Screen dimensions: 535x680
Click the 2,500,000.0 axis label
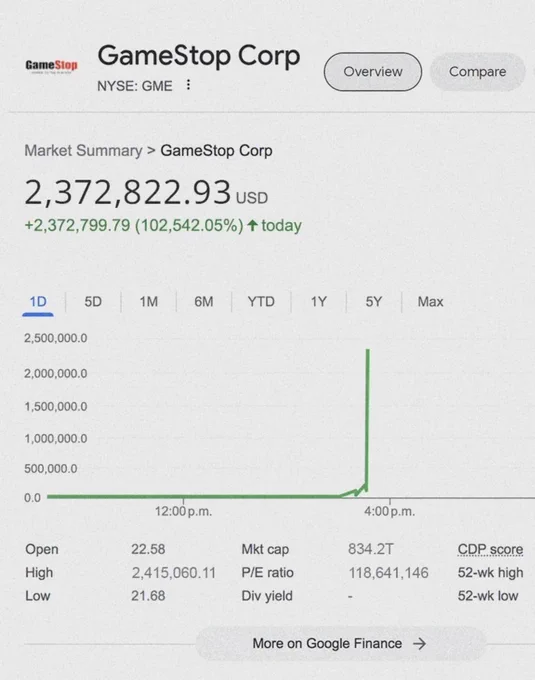[x=55, y=338]
